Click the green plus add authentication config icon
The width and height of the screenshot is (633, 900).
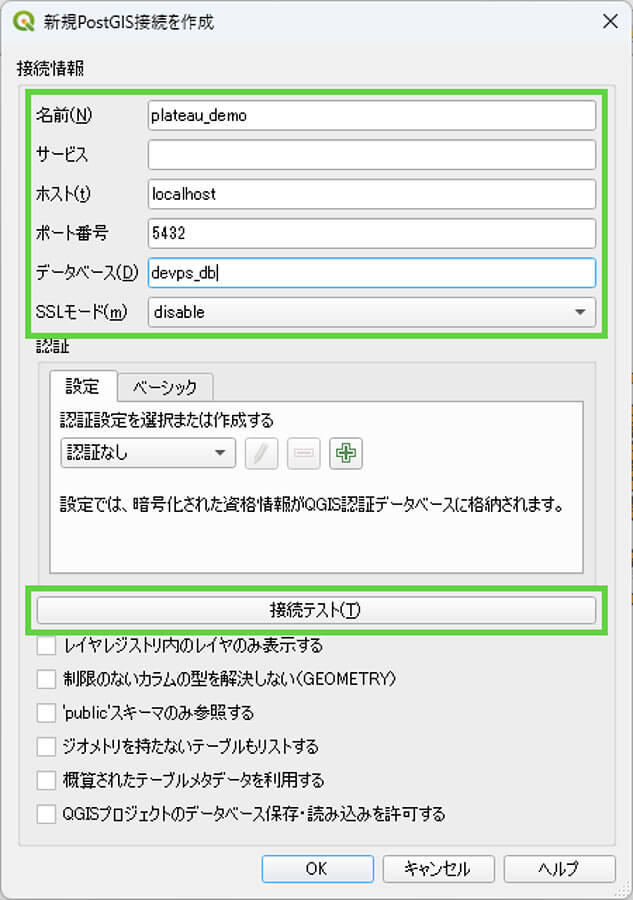click(345, 453)
